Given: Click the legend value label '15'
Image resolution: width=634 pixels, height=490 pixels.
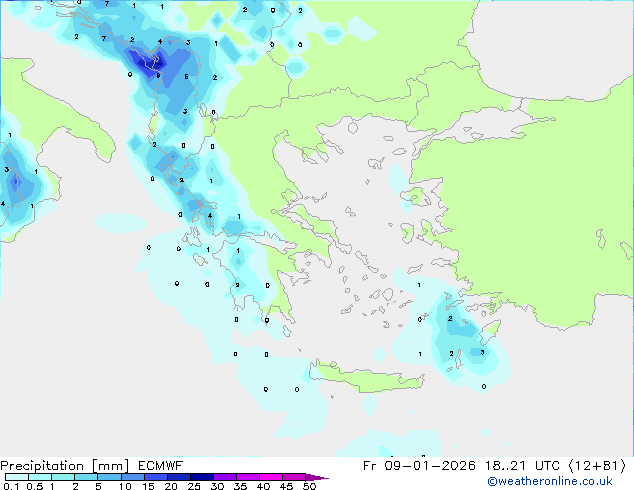Looking at the screenshot, I should point(148,486).
